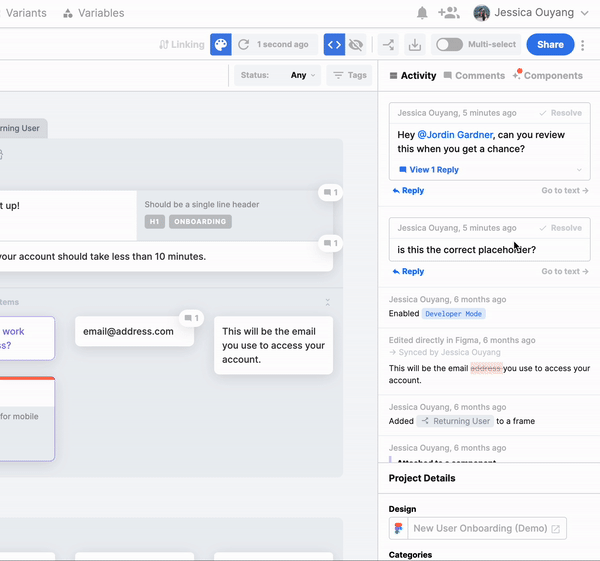Click the ONBOARDING tag

(200, 222)
